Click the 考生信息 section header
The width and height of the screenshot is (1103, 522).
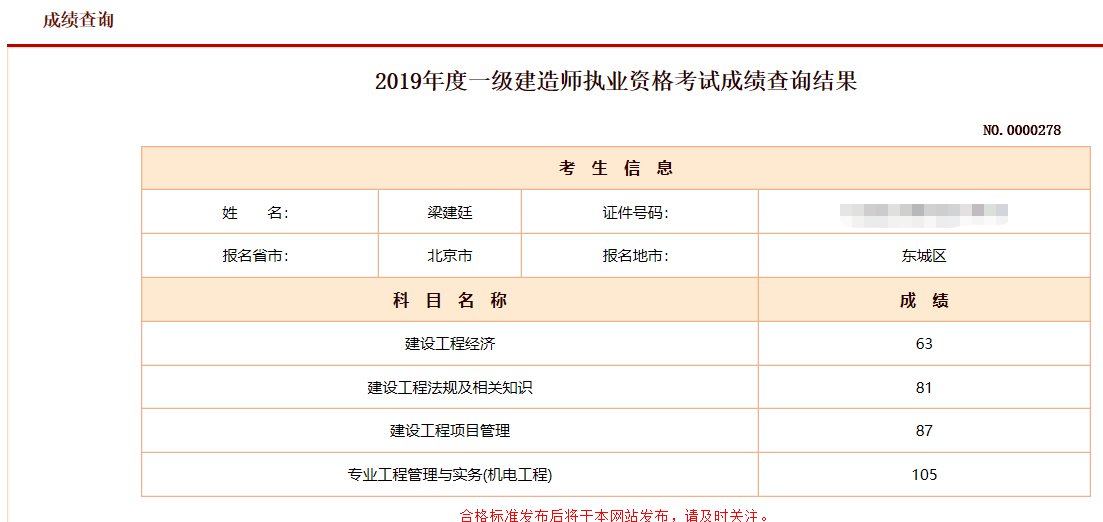pyautogui.click(x=615, y=168)
